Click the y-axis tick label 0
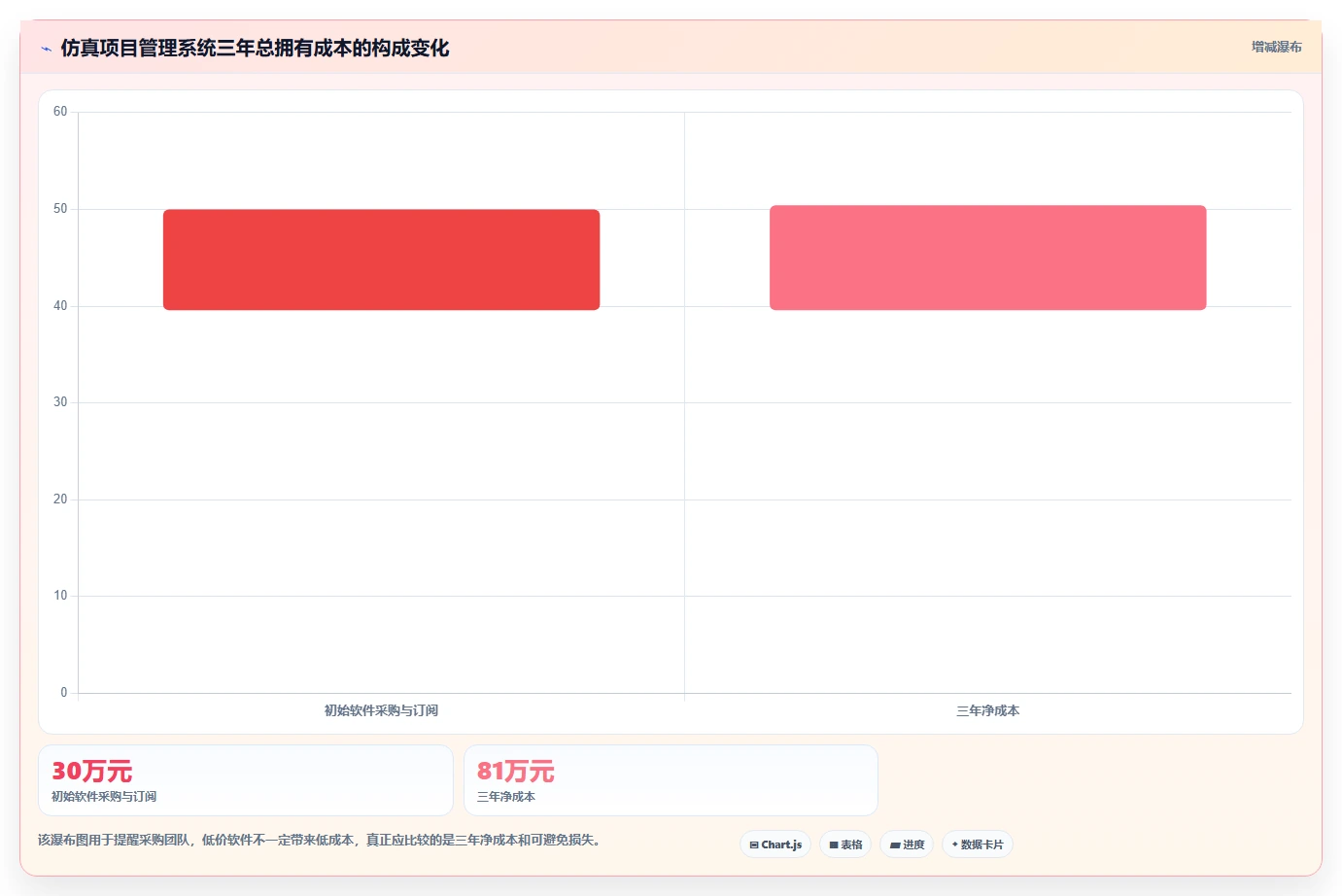The height and width of the screenshot is (896, 1342). click(x=64, y=693)
